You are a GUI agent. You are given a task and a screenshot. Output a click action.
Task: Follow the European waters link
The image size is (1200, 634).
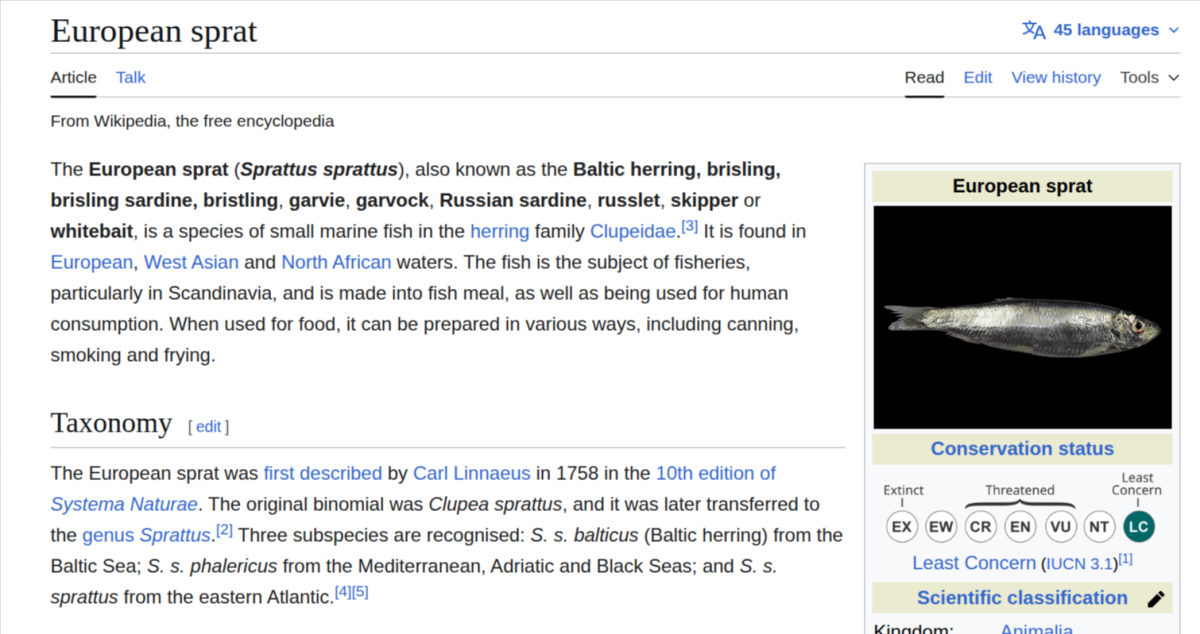coord(91,262)
